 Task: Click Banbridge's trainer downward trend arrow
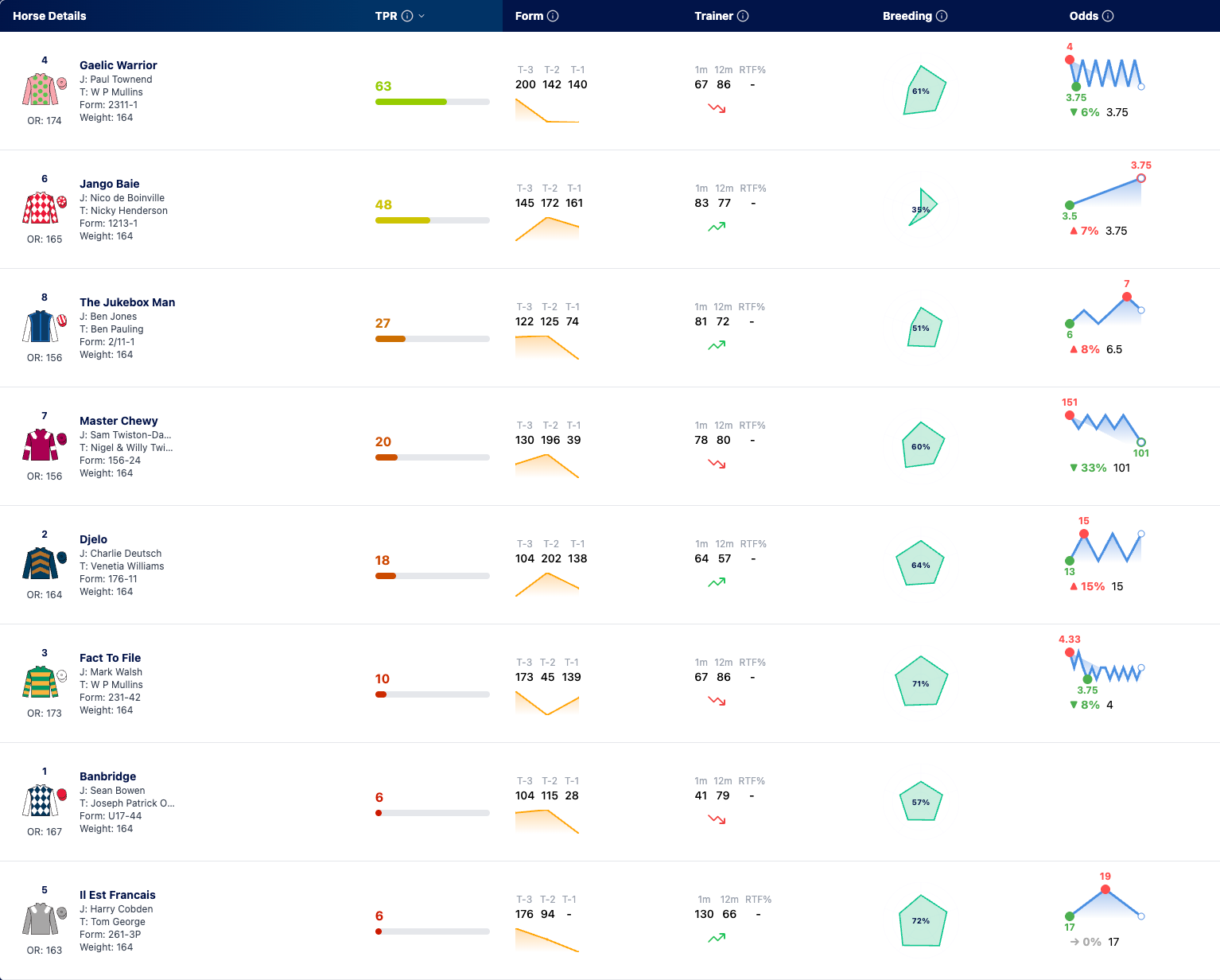(x=717, y=819)
